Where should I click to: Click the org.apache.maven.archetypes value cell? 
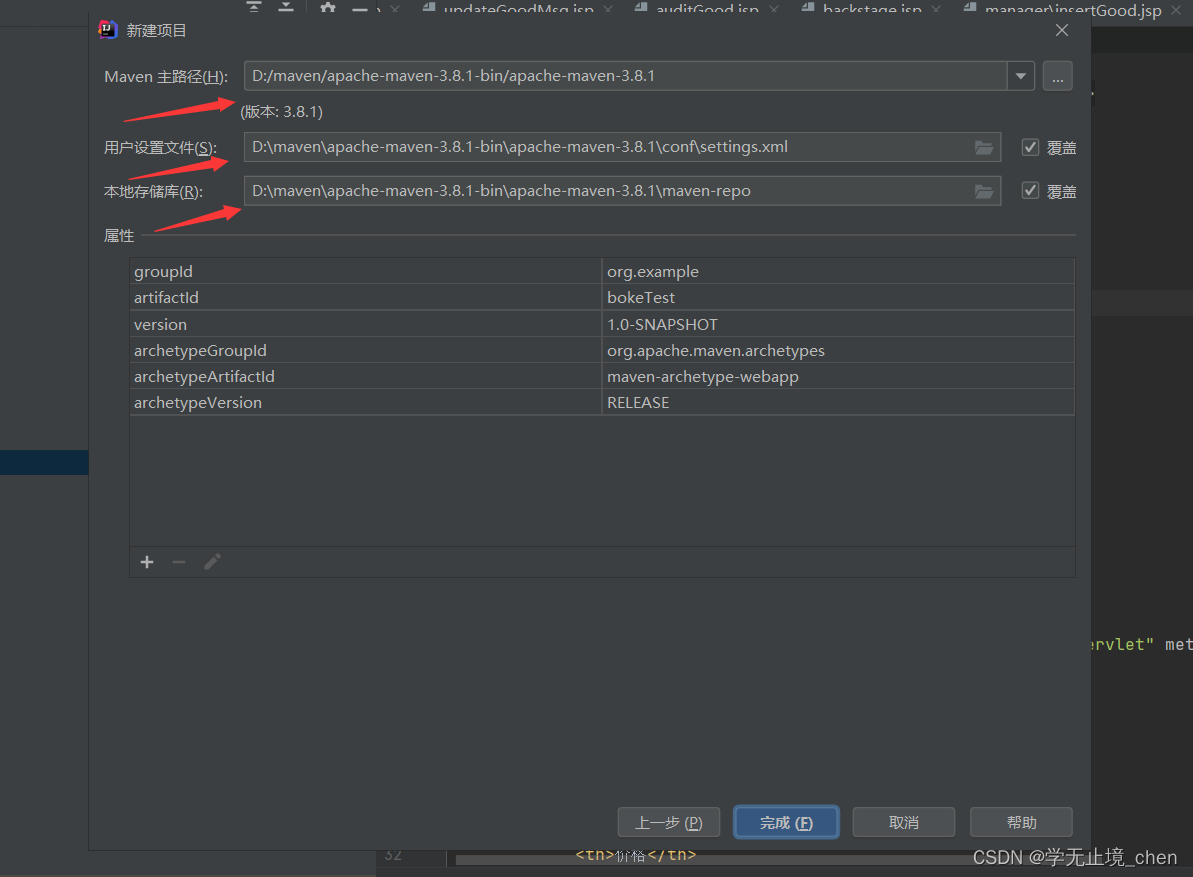pos(838,350)
